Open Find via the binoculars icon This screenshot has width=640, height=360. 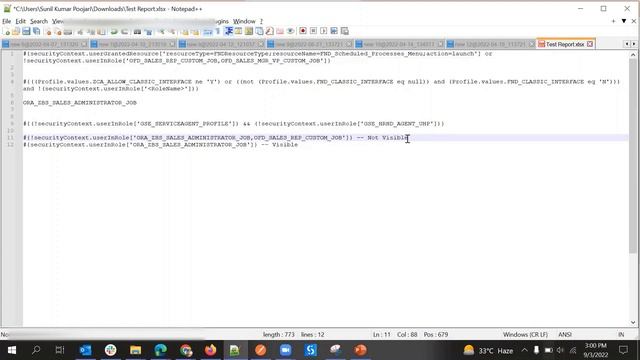137,31
